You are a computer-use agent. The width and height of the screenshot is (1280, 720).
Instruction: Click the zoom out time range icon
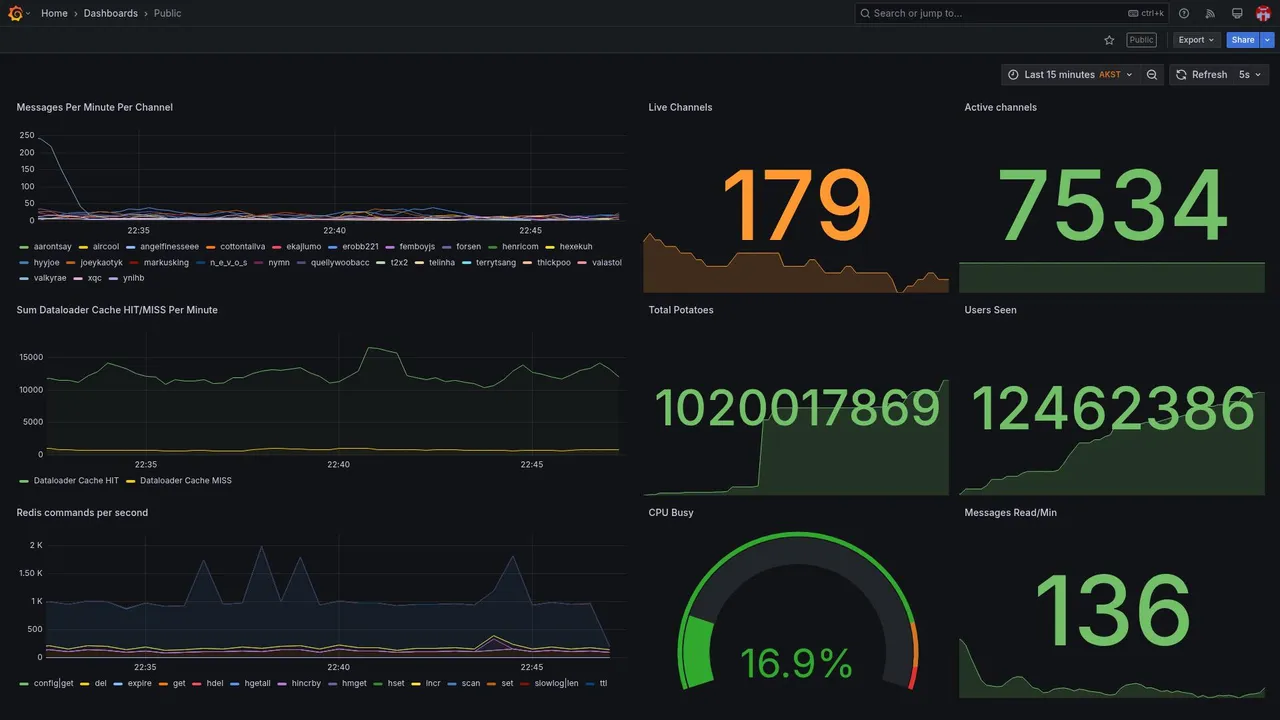[x=1152, y=75]
